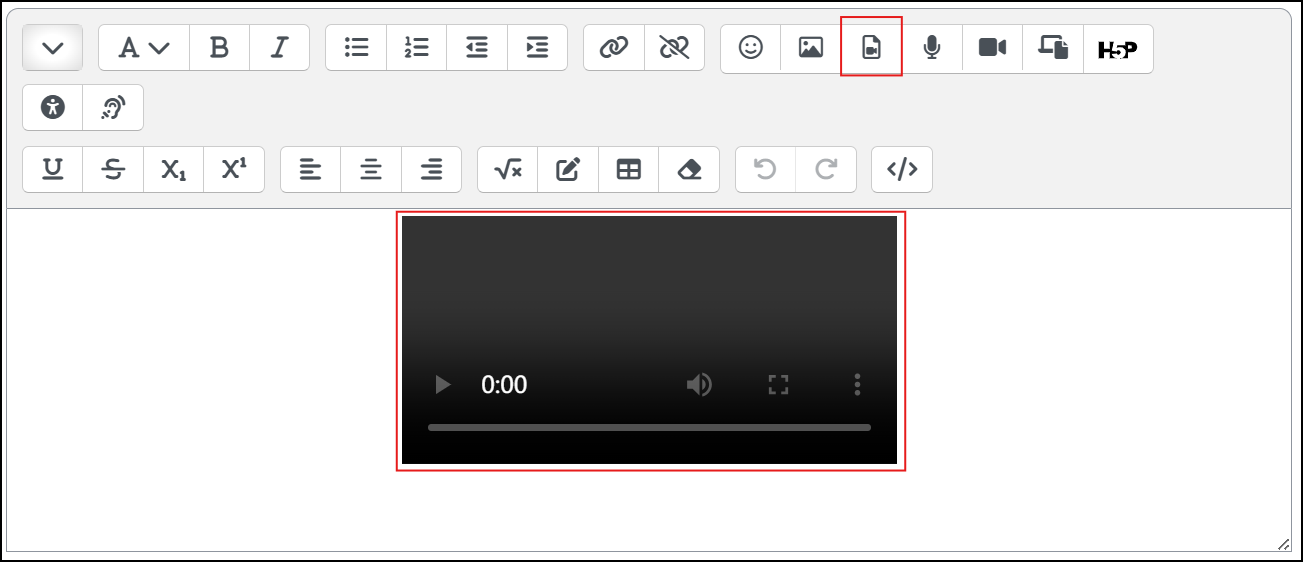1303x562 pixels.
Task: Insert or edit an audio/video file
Action: [872, 48]
